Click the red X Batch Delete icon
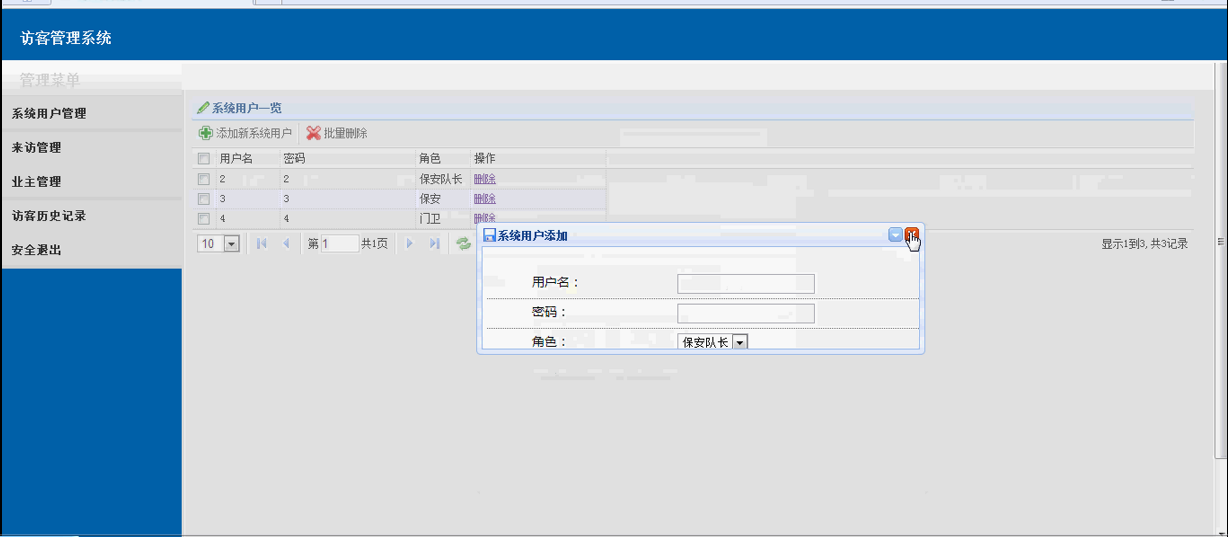Image resolution: width=1228 pixels, height=537 pixels. coord(313,133)
